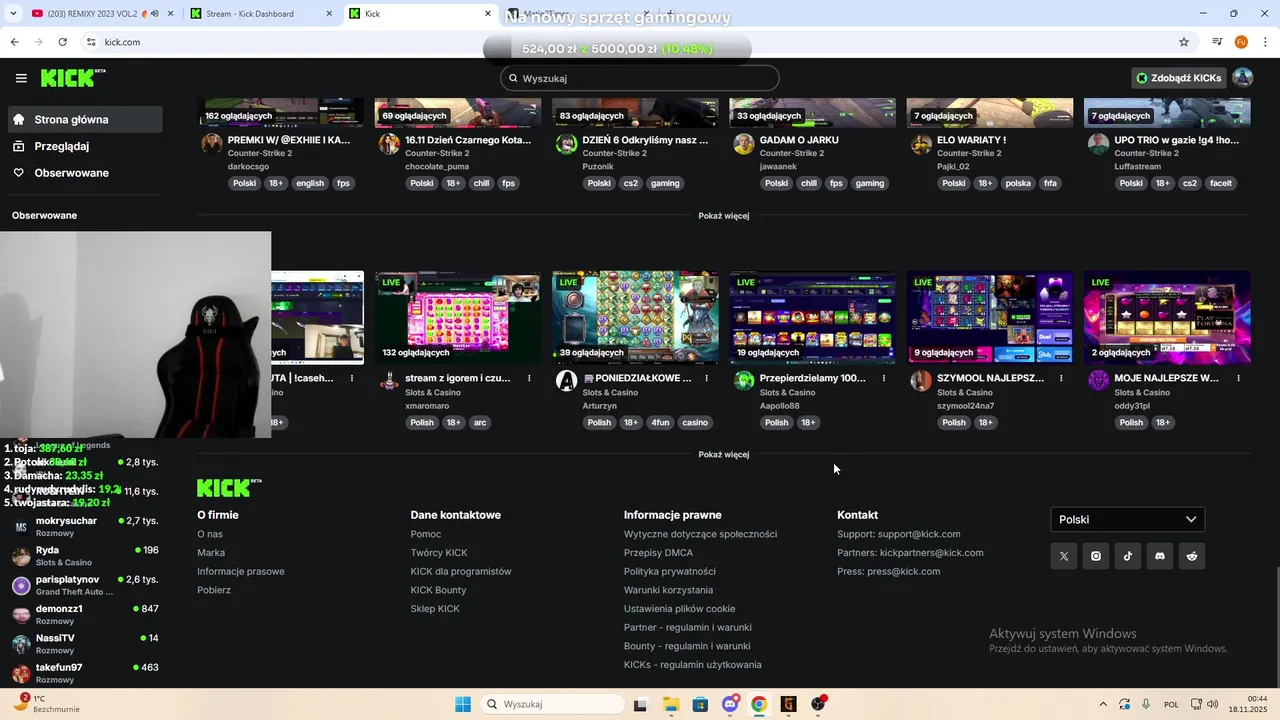Click the Arturzyn channel avatar

[567, 381]
